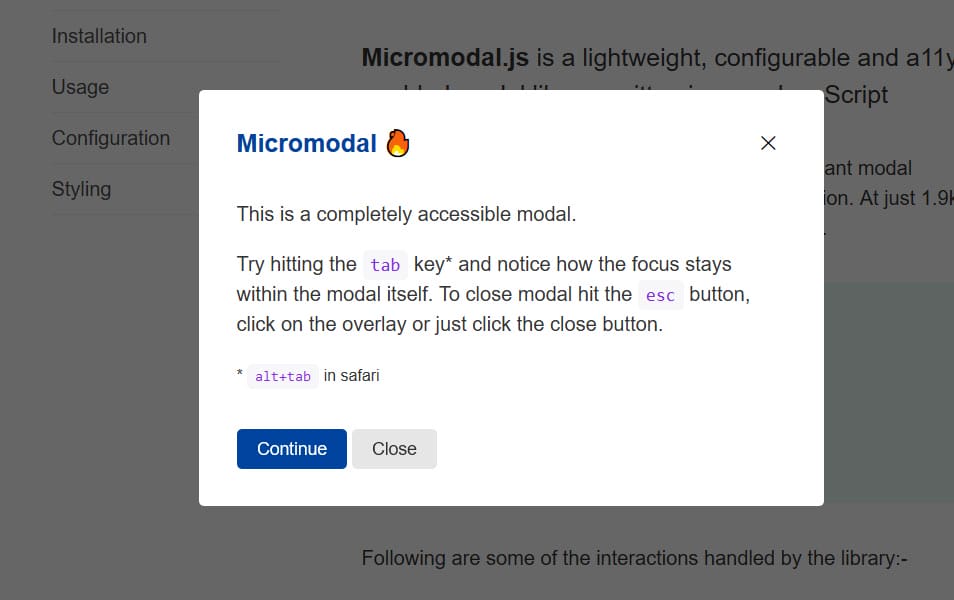Viewport: 954px width, 600px height.
Task: Click the X icon to dismiss the modal
Action: point(768,143)
